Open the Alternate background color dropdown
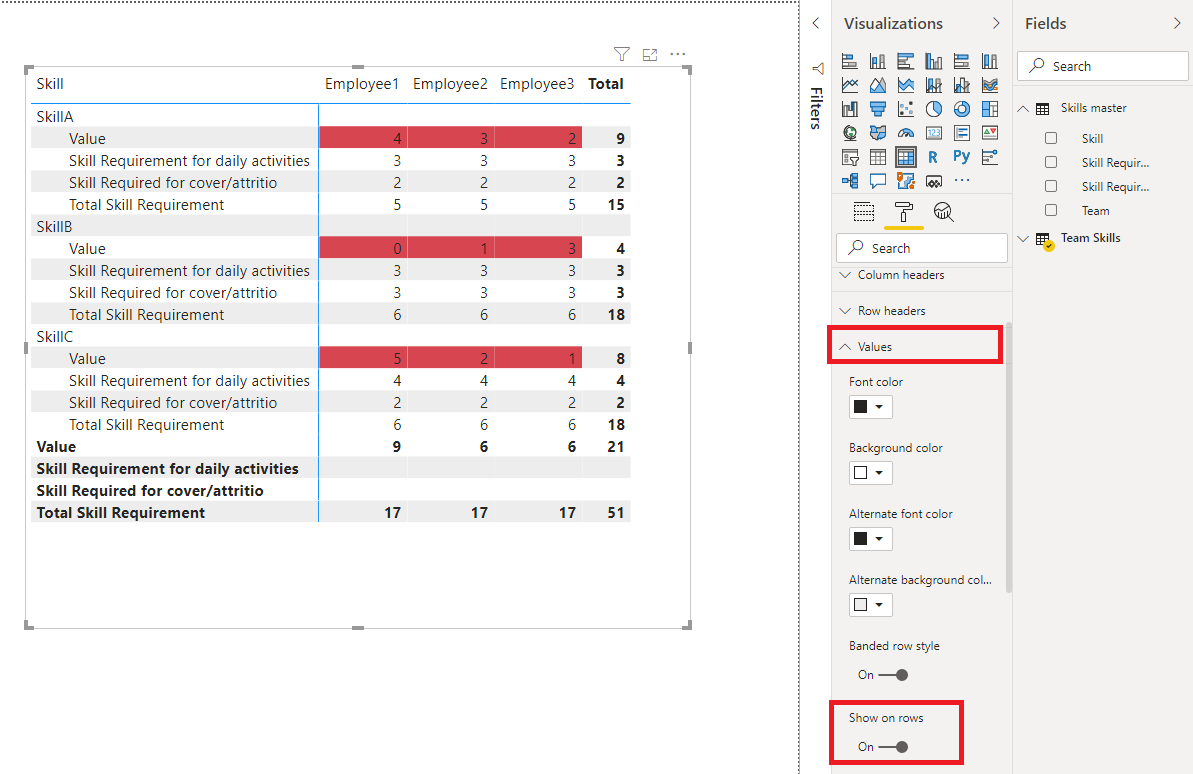1193x774 pixels. 870,605
